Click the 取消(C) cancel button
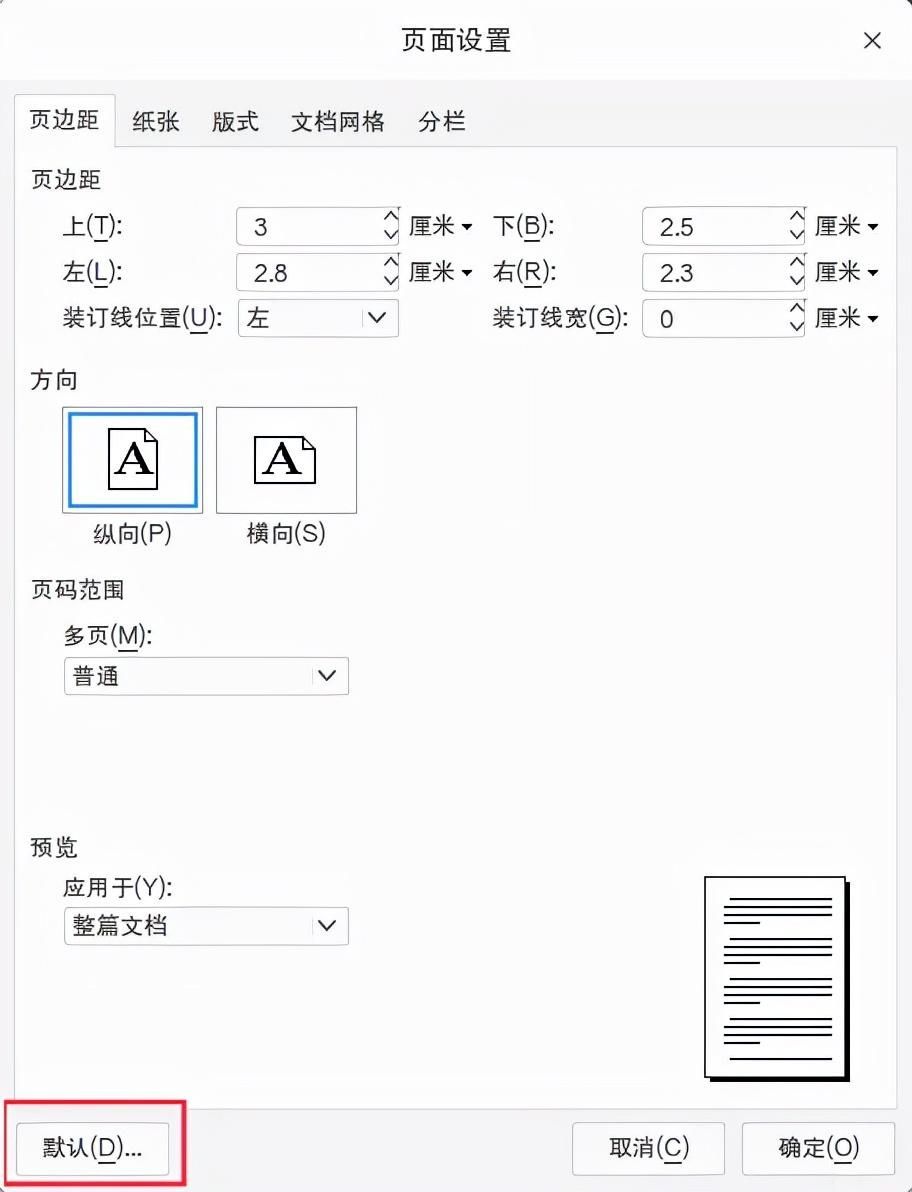 click(x=648, y=1148)
